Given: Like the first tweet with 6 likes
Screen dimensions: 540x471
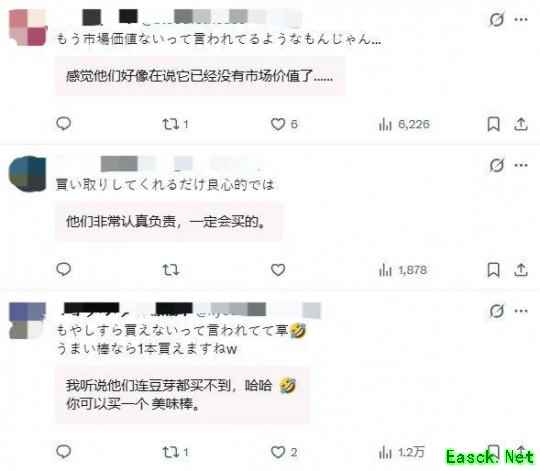Looking at the screenshot, I should pos(284,124).
